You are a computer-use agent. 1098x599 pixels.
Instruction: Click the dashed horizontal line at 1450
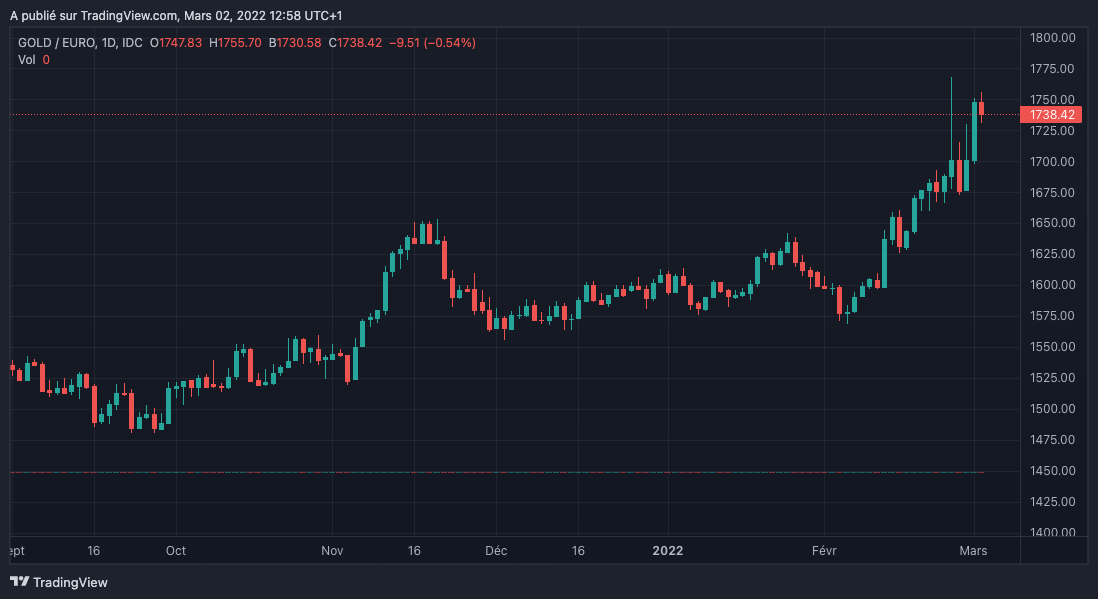tap(500, 472)
